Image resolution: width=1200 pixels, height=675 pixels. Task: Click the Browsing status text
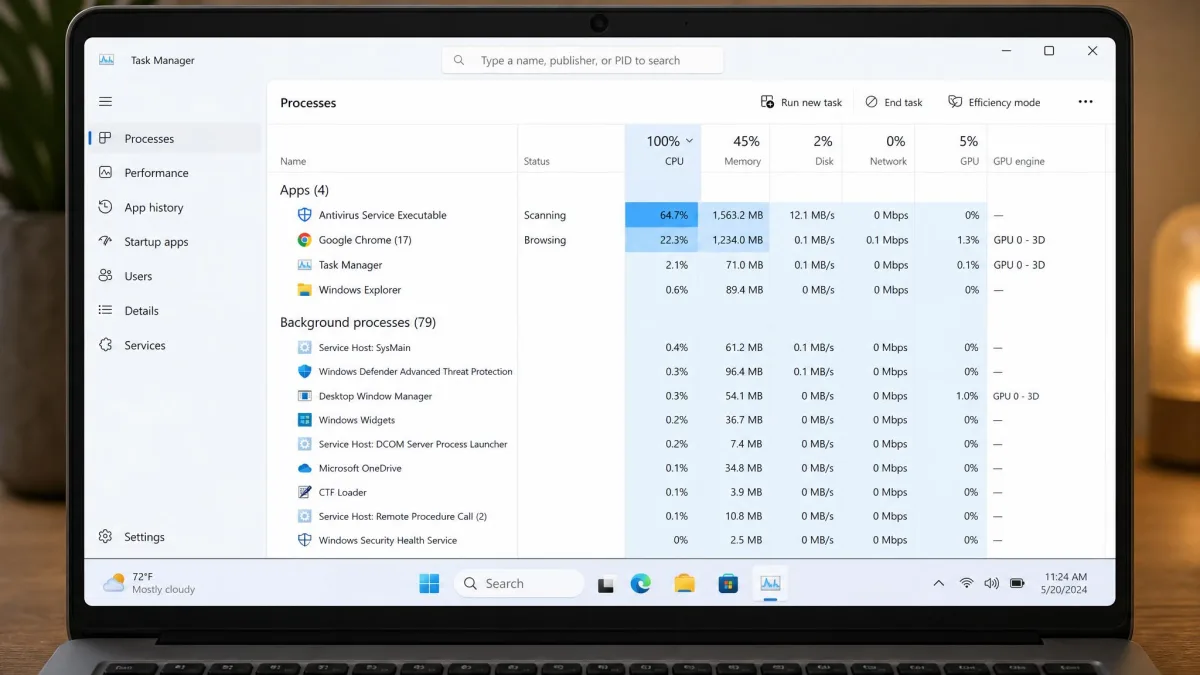(545, 240)
